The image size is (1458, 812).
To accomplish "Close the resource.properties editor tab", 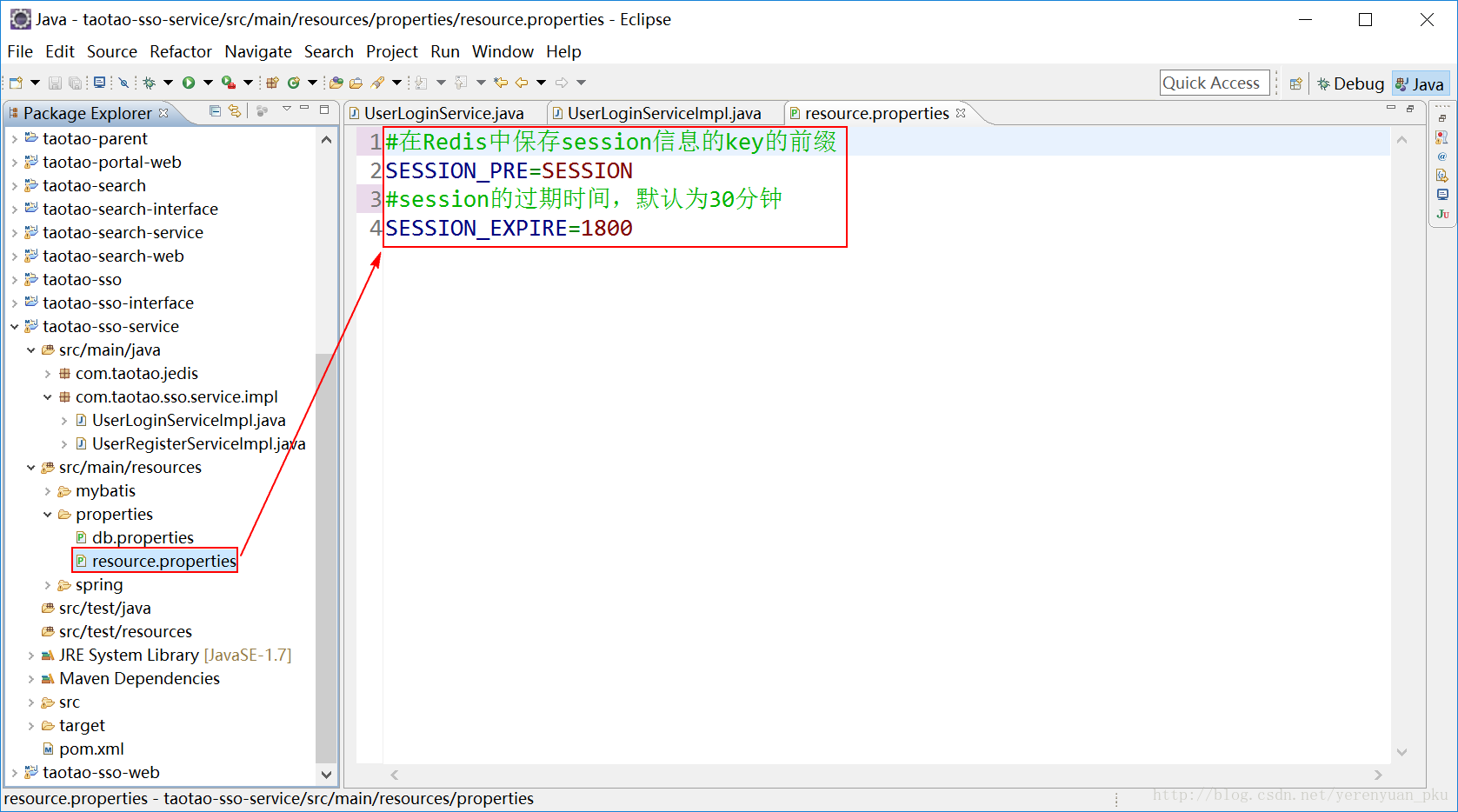I will pos(961,113).
